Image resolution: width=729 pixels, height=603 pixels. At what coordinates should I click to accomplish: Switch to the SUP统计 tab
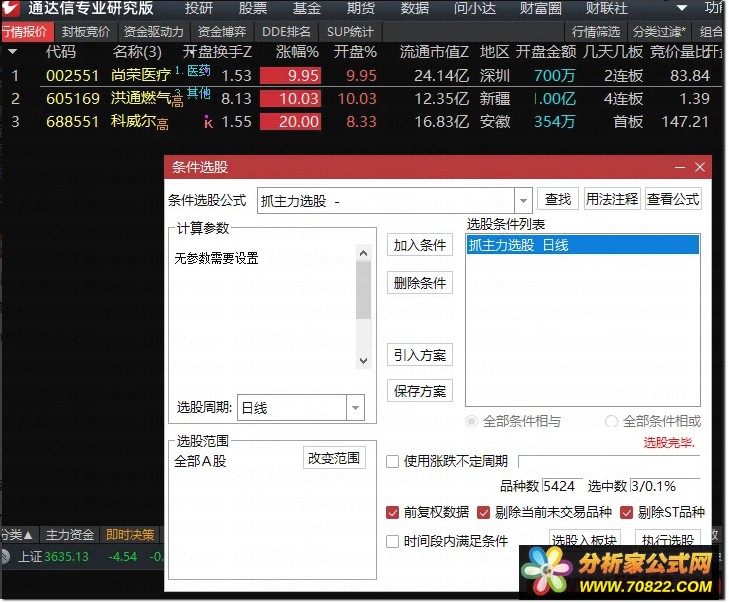[350, 32]
